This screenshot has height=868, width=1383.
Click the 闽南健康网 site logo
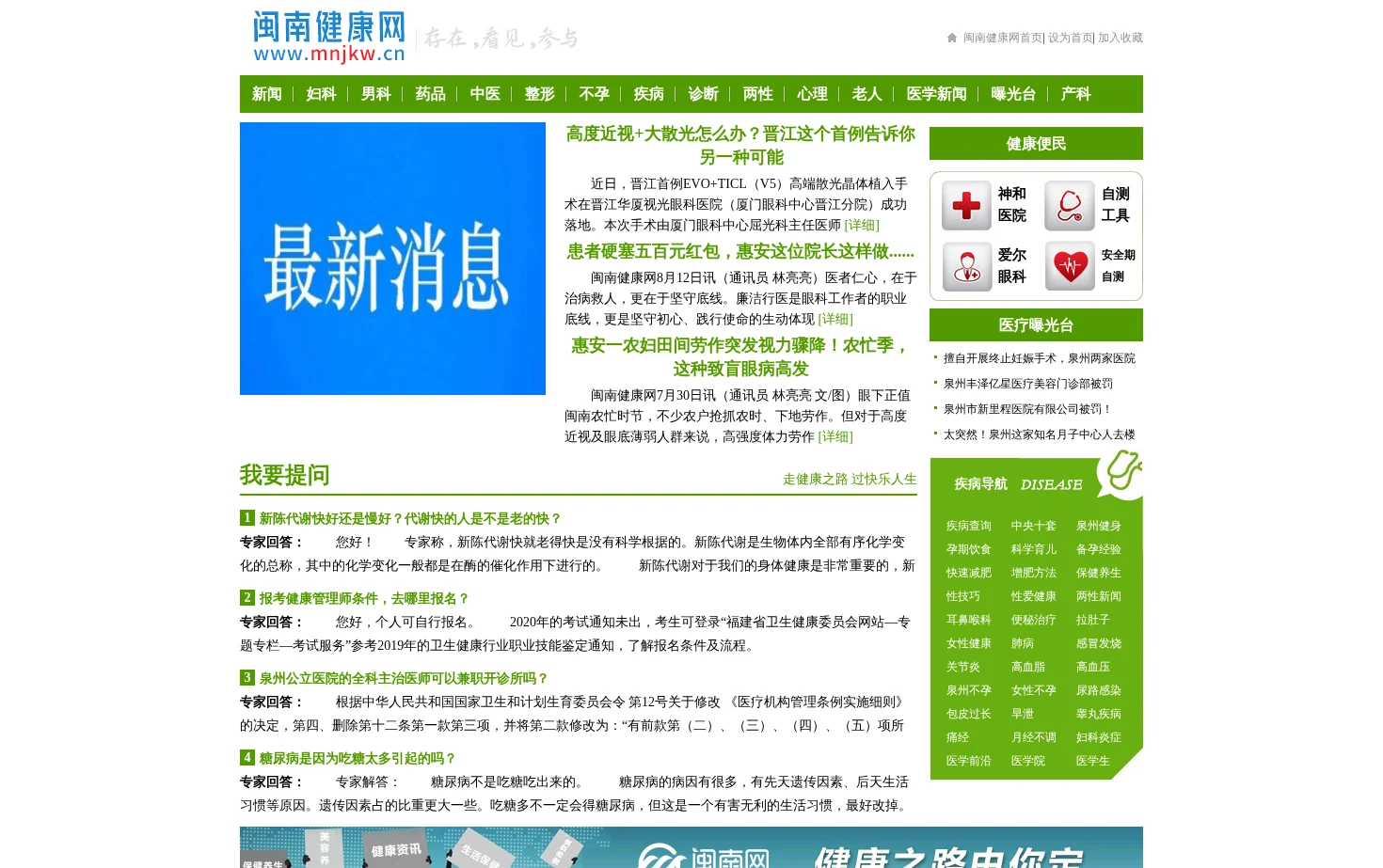coord(328,38)
